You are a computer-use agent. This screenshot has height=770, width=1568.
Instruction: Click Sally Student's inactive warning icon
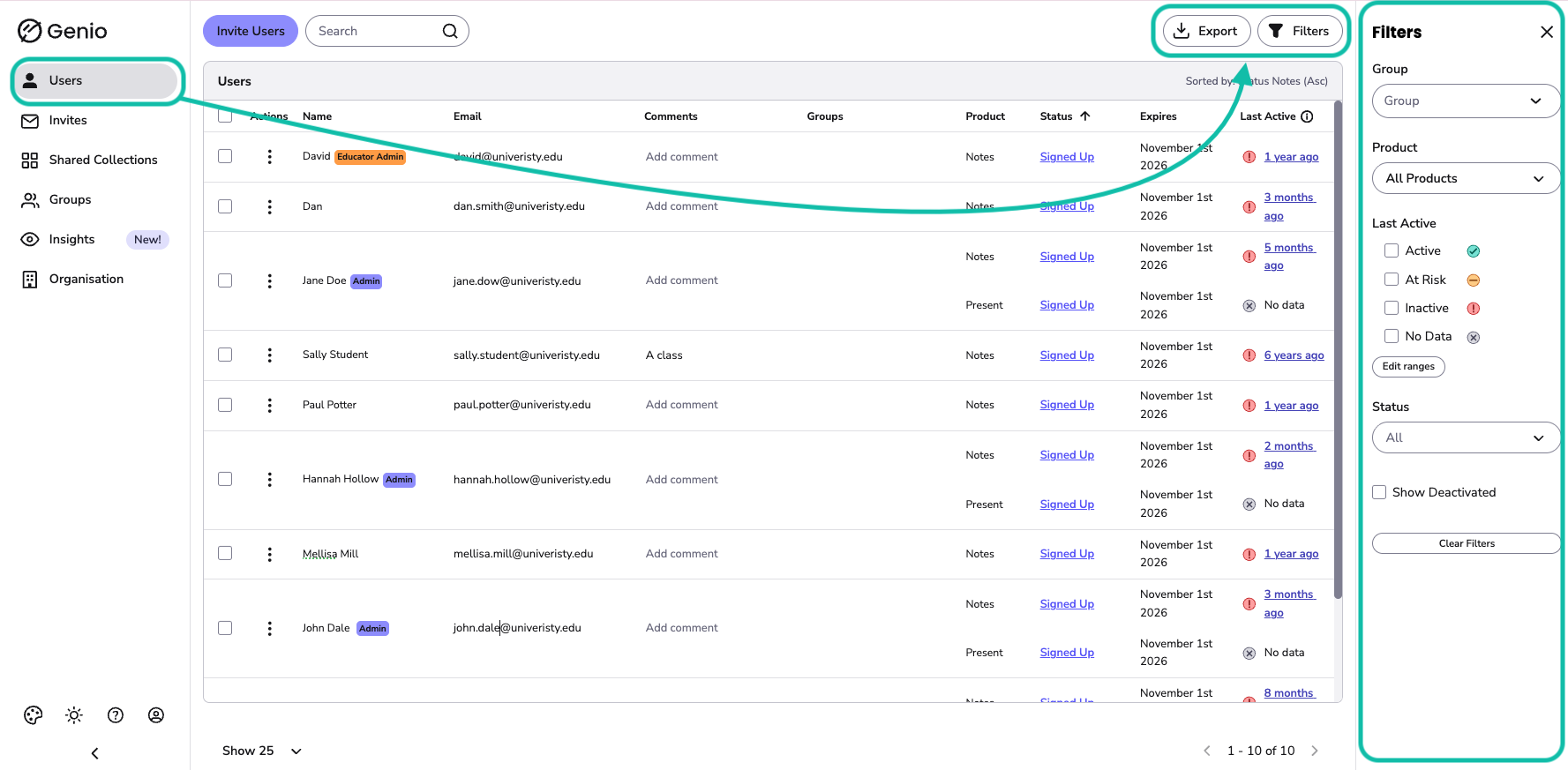pyautogui.click(x=1249, y=355)
